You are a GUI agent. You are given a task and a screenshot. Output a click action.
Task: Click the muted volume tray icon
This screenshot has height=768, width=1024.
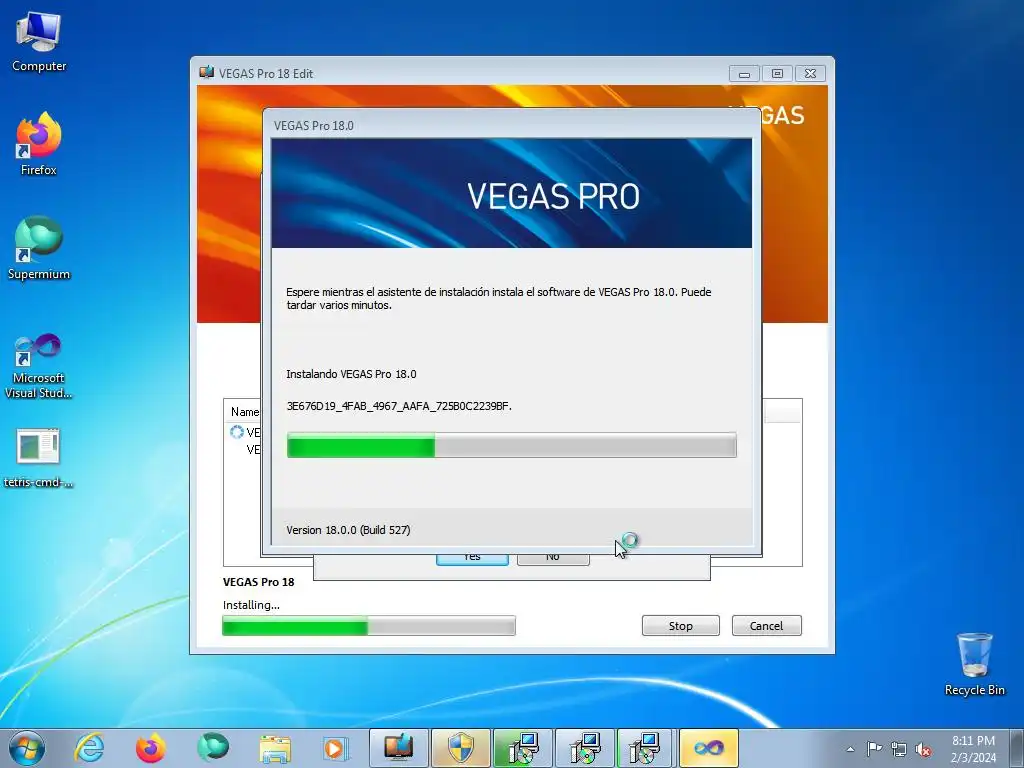pyautogui.click(x=923, y=749)
